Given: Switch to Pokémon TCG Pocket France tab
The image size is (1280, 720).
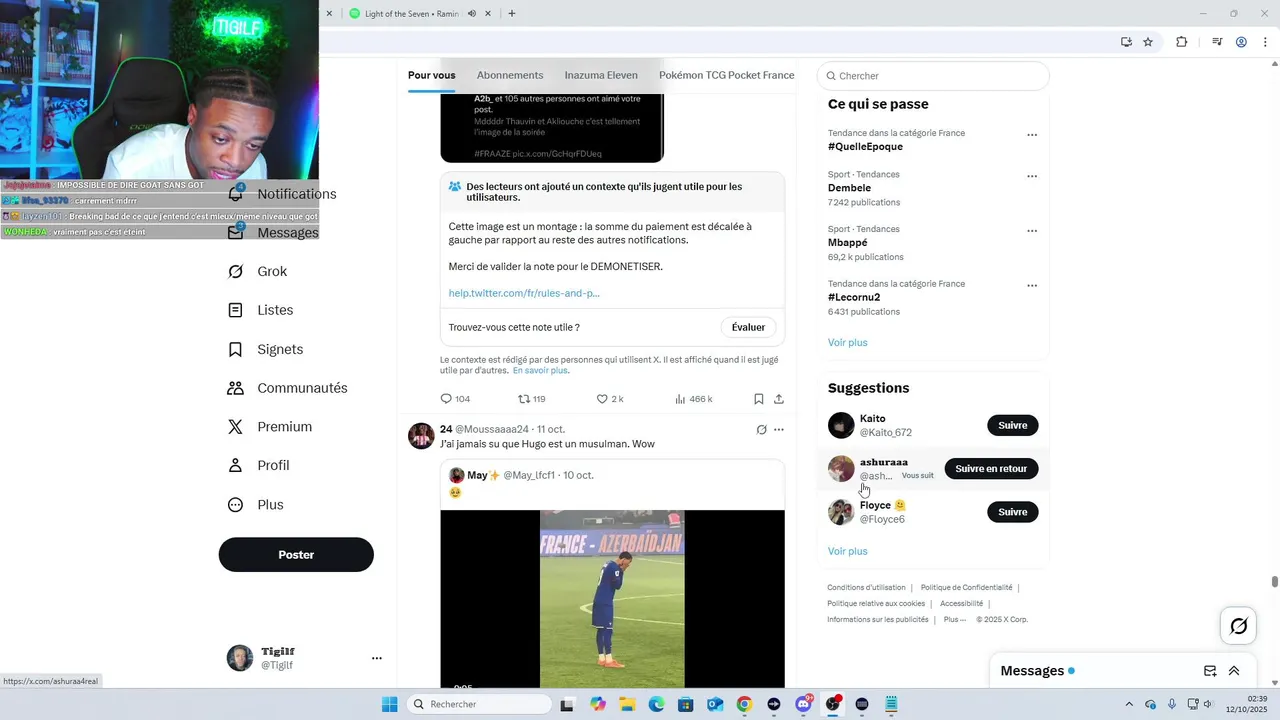Looking at the screenshot, I should 727,75.
